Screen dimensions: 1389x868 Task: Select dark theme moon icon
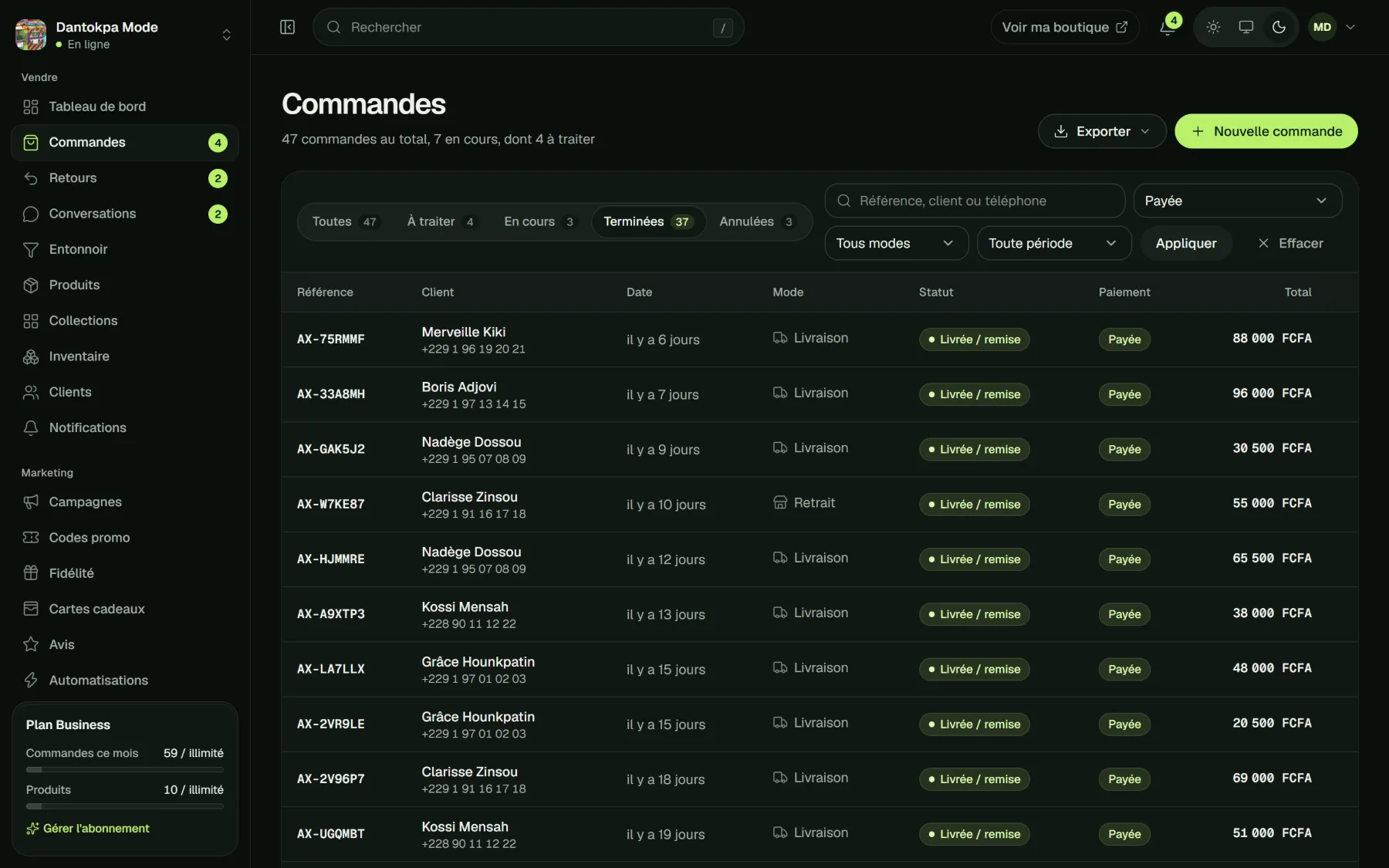[x=1279, y=27]
